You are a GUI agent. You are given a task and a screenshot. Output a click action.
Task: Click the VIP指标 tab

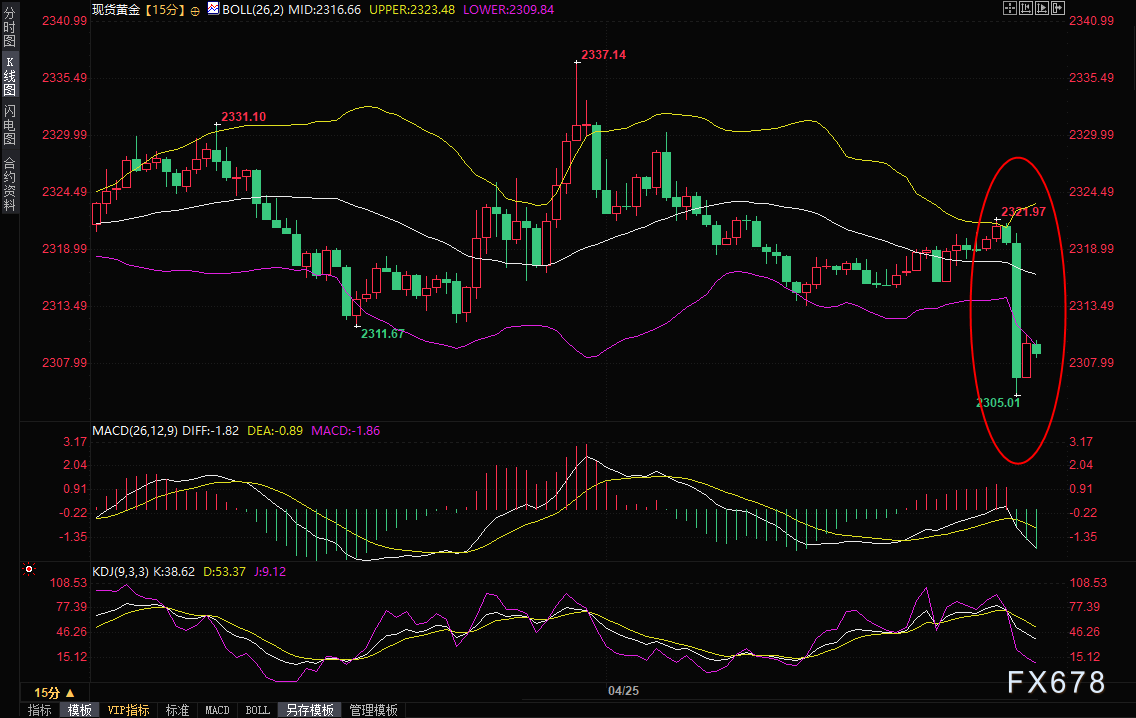(x=129, y=710)
